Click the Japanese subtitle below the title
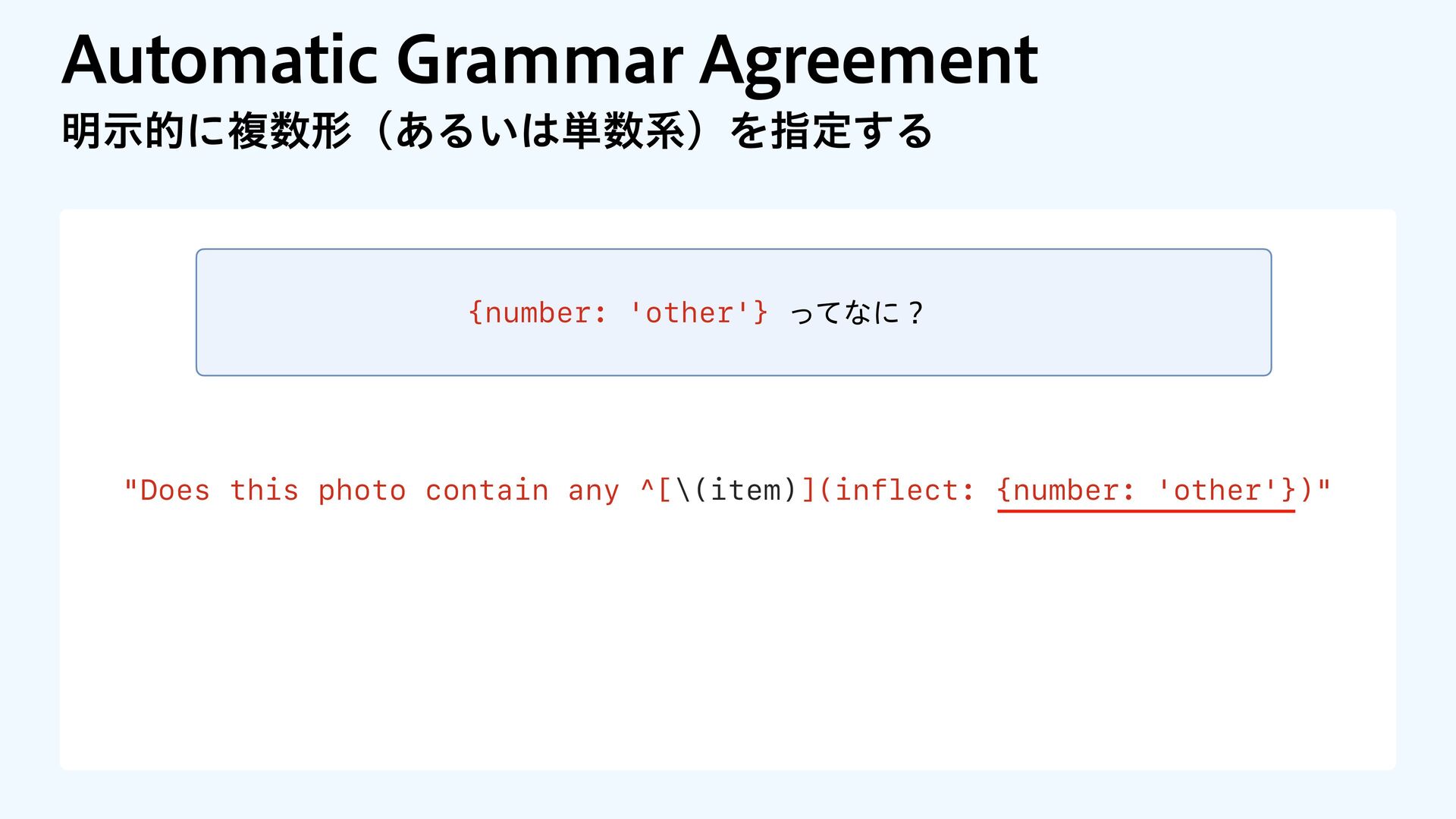The width and height of the screenshot is (1456, 819). [497, 131]
